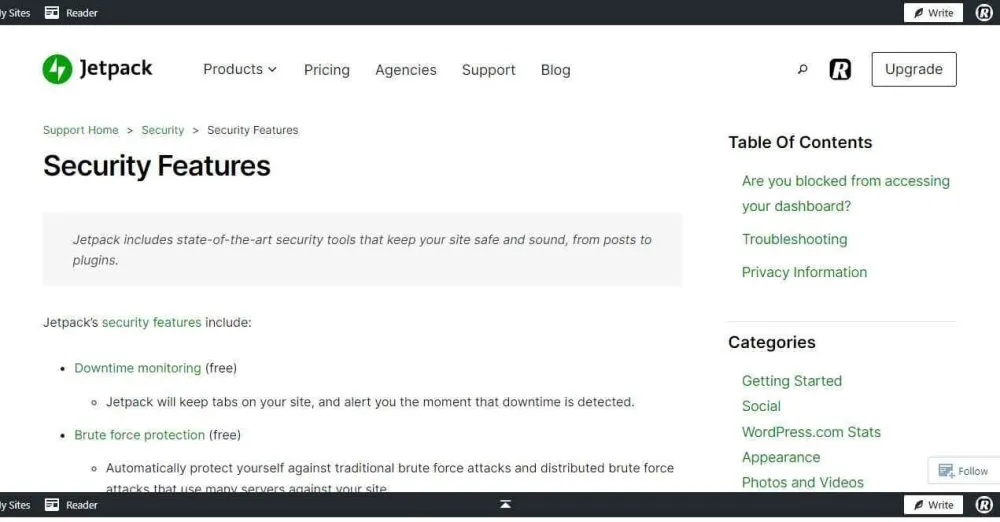Click the Write button in top bar

pos(933,13)
